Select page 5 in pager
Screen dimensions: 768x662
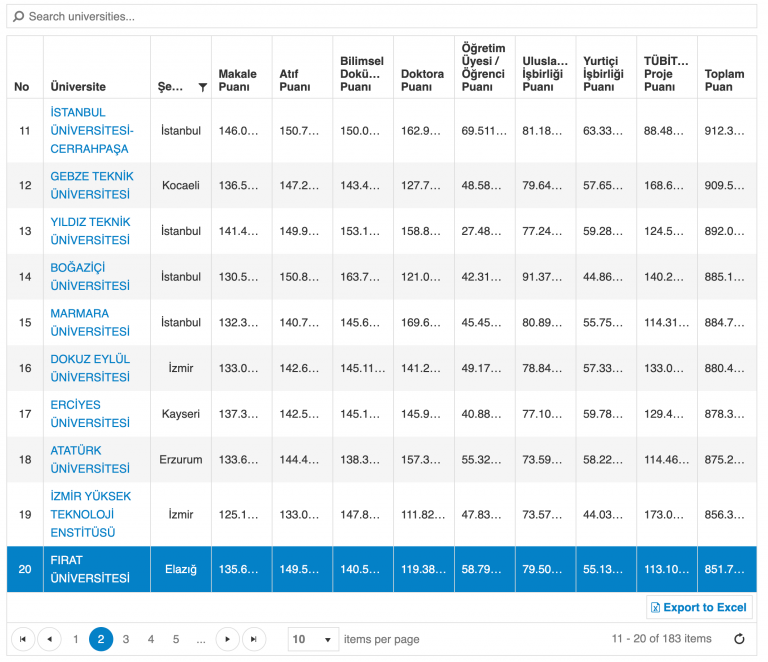click(176, 639)
